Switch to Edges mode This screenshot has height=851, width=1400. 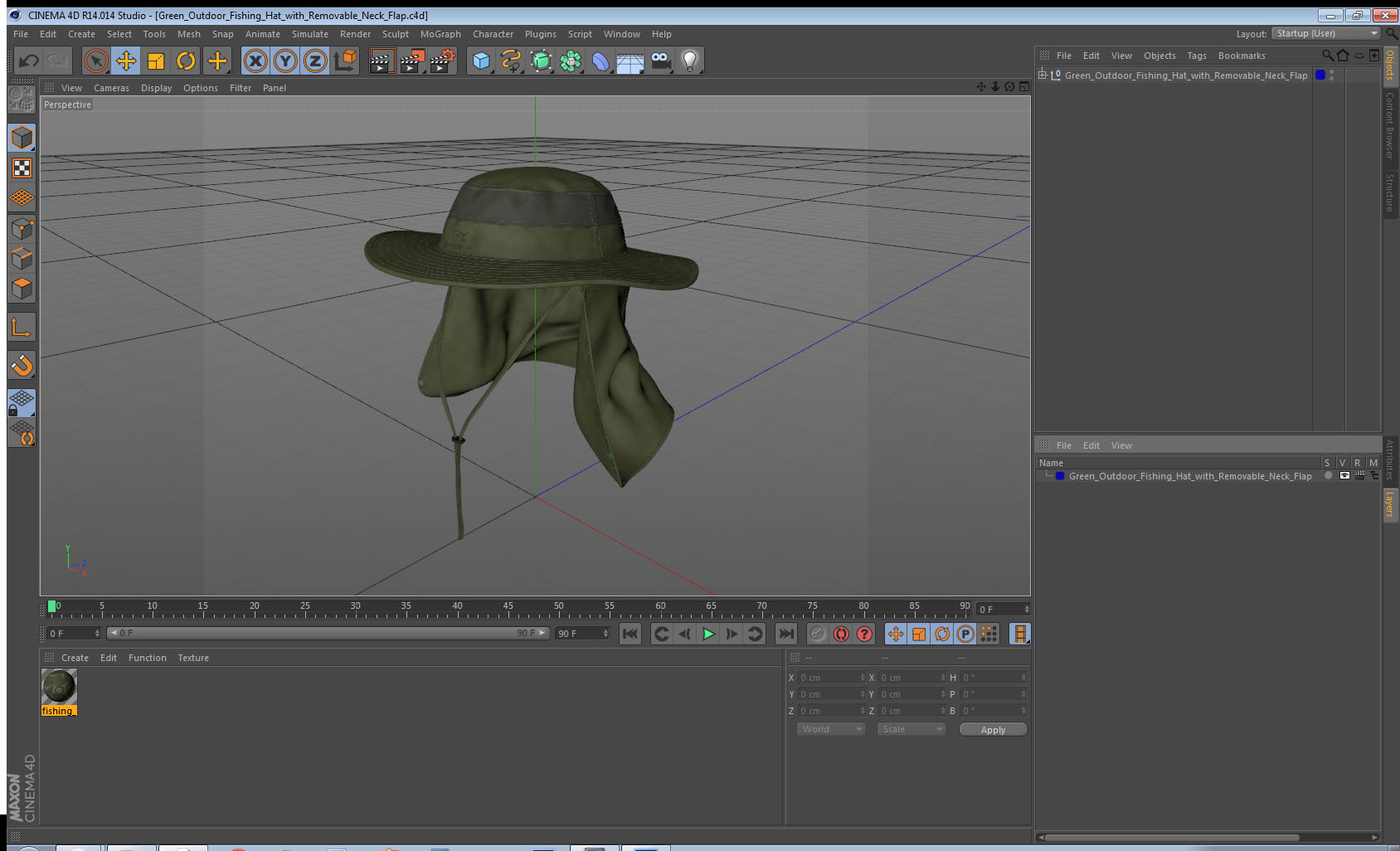pyautogui.click(x=22, y=258)
